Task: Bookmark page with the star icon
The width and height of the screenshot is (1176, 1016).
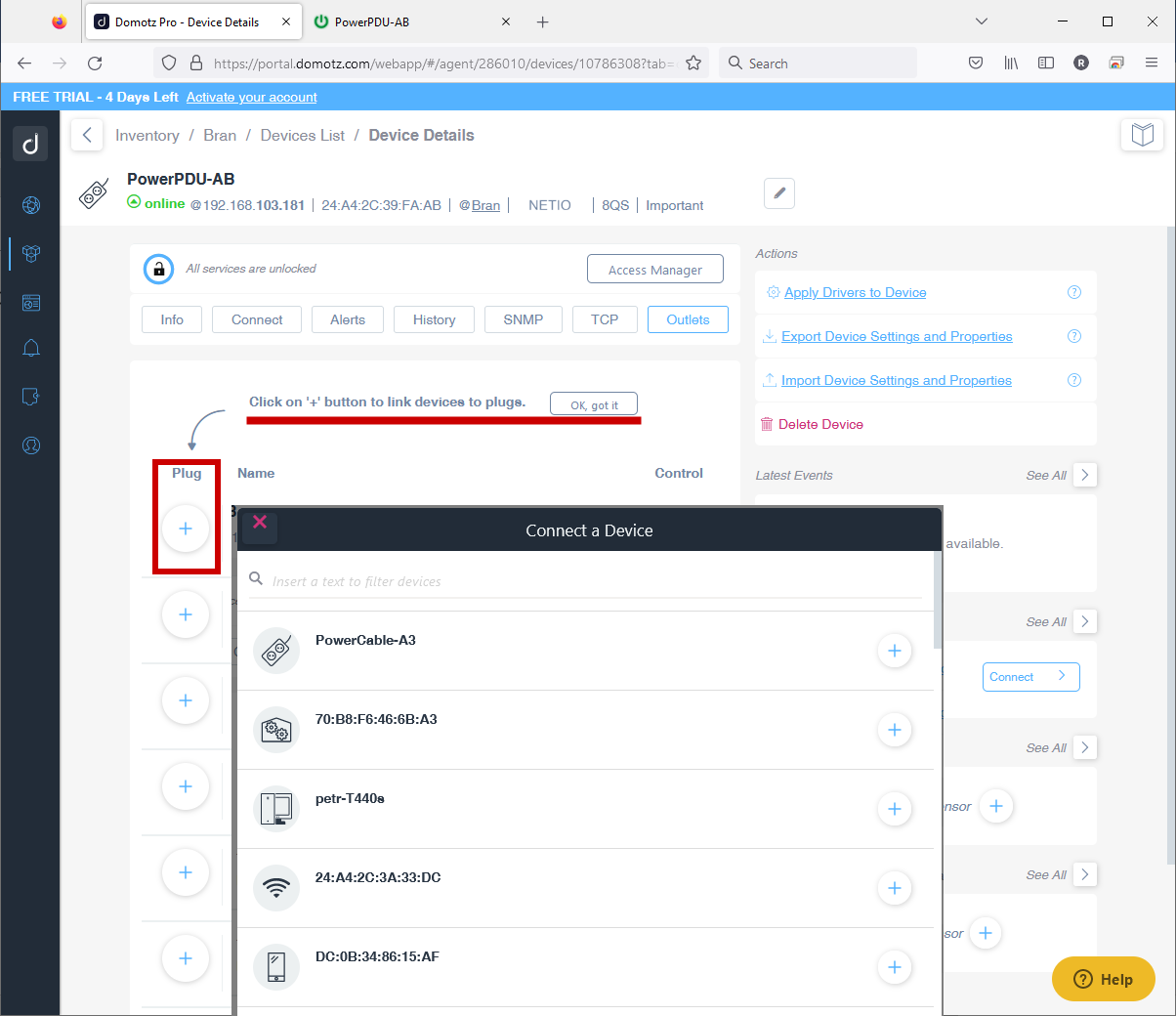Action: (x=693, y=63)
